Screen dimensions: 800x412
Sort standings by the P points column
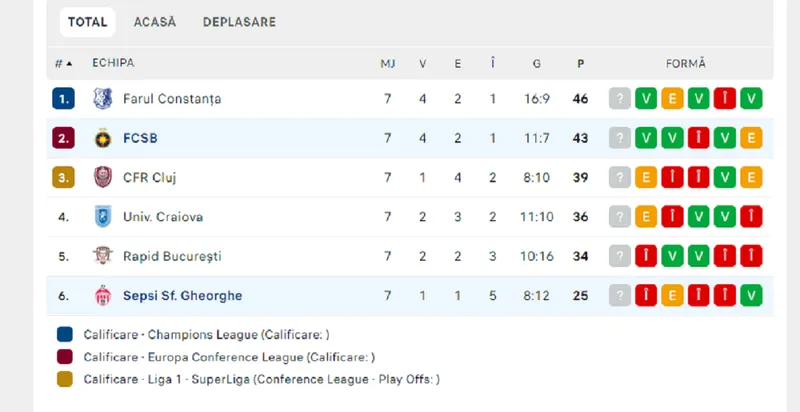[x=580, y=63]
